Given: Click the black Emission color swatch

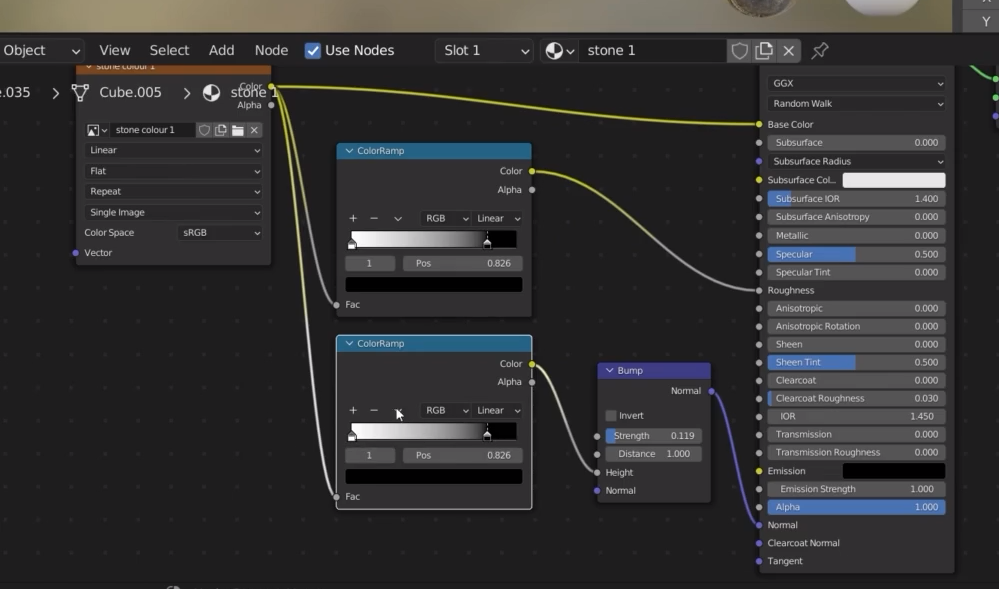Looking at the screenshot, I should (x=894, y=471).
